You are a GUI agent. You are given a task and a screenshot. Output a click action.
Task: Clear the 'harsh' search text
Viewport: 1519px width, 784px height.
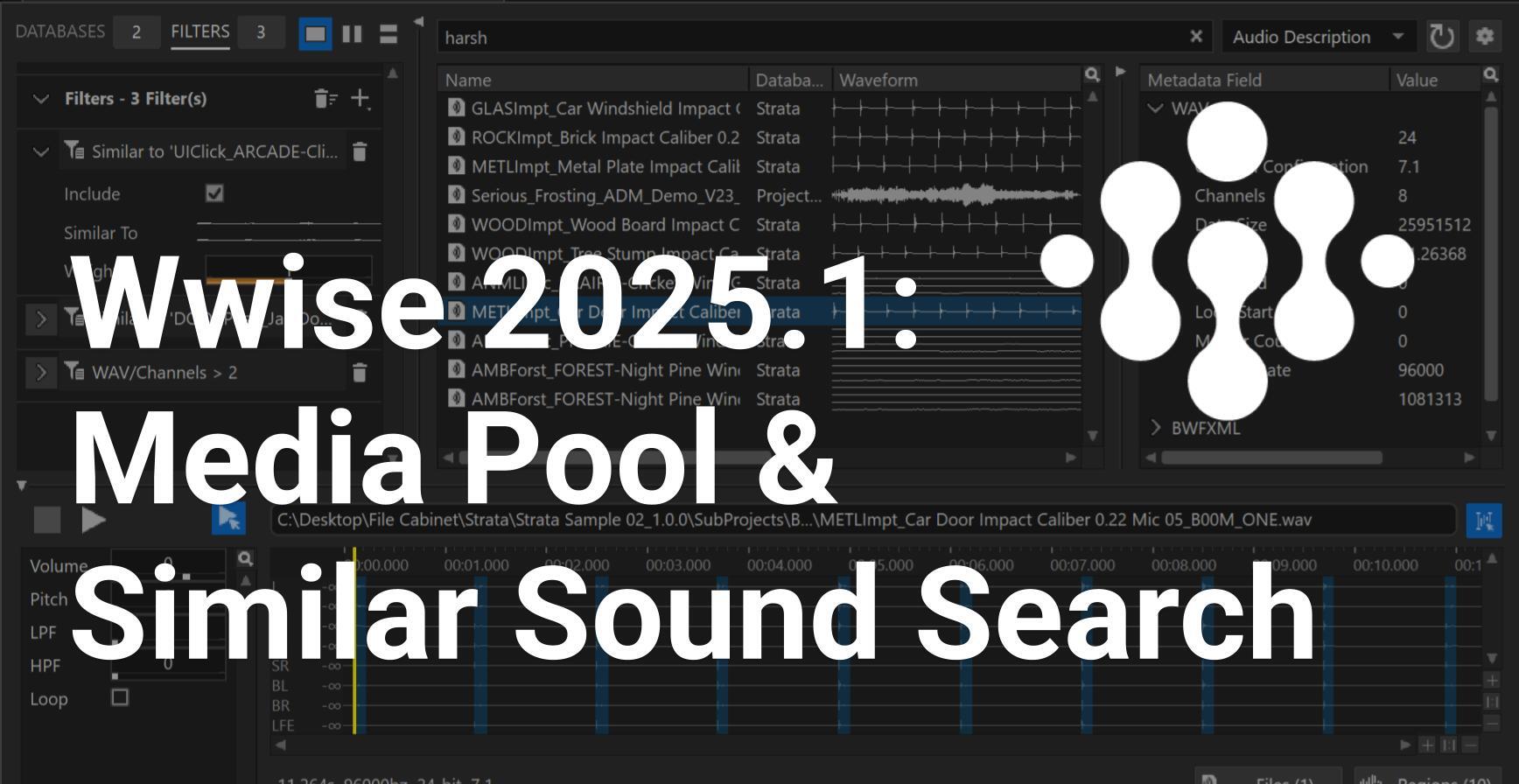[x=1196, y=37]
